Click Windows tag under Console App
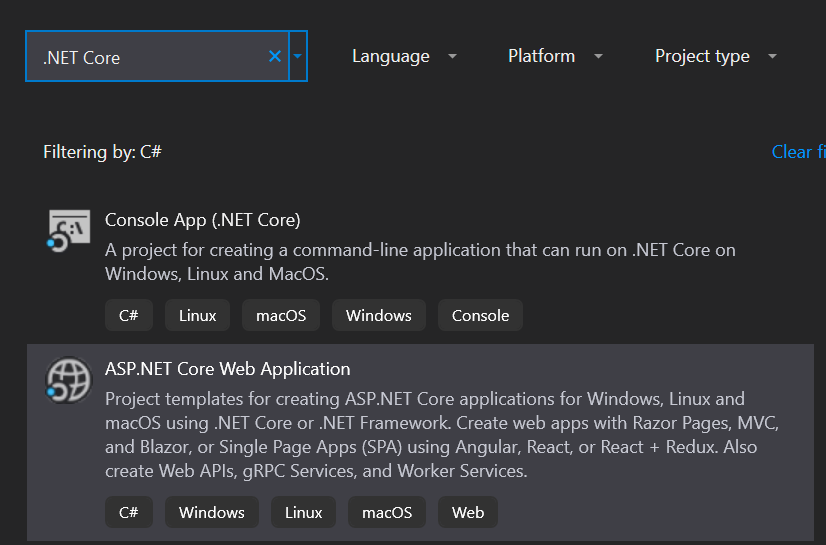The image size is (826, 545). click(x=378, y=315)
